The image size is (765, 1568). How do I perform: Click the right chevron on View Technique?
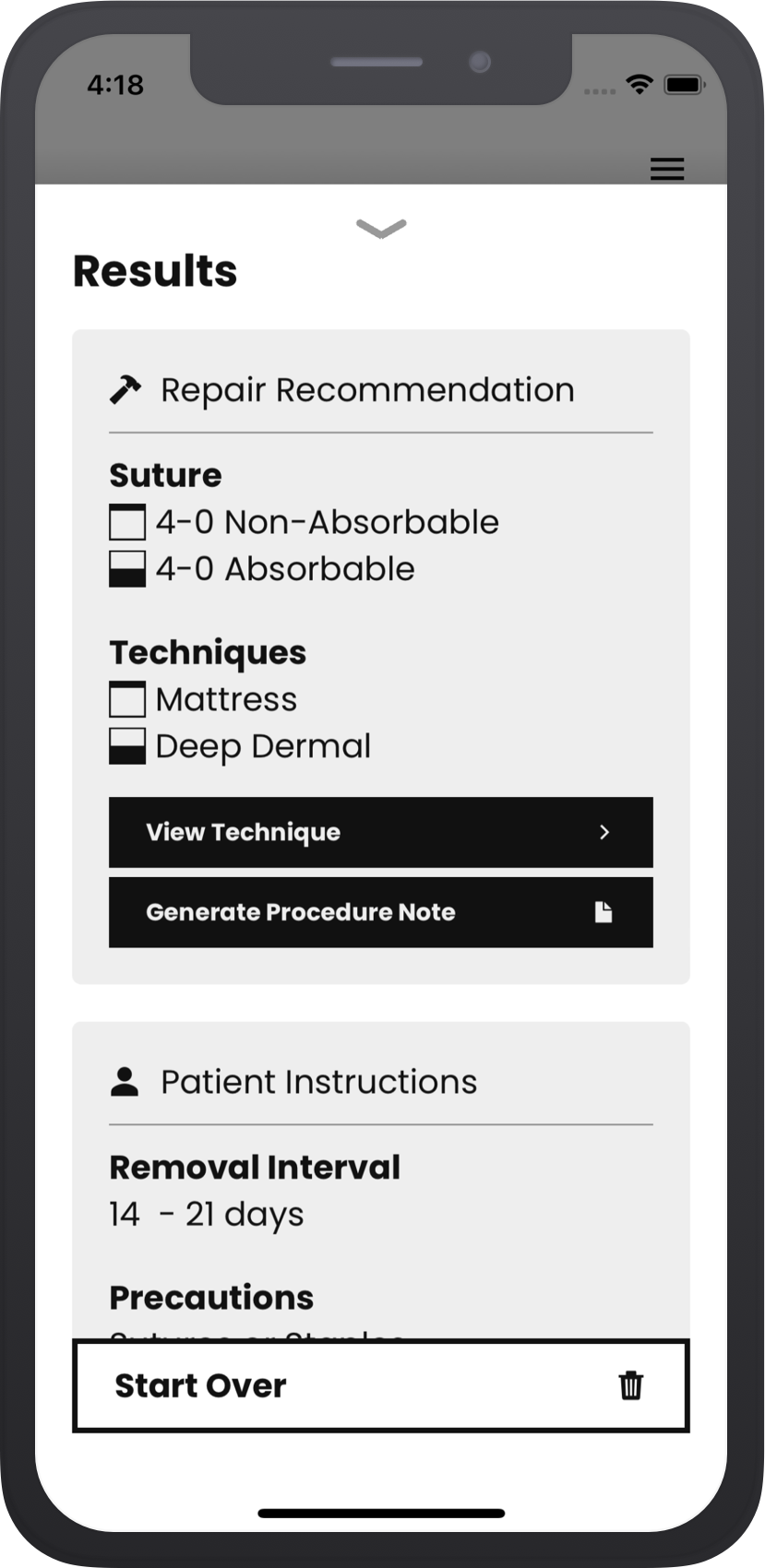(x=604, y=832)
